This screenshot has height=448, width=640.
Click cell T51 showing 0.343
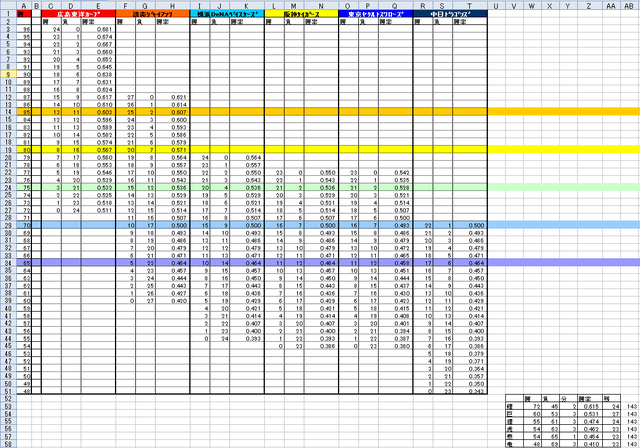(469, 391)
